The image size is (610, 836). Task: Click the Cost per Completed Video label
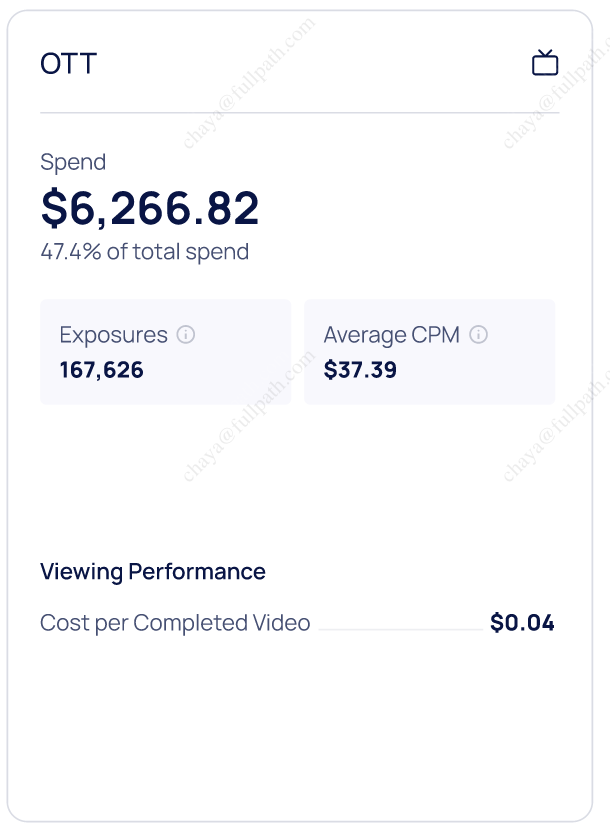pyautogui.click(x=175, y=623)
